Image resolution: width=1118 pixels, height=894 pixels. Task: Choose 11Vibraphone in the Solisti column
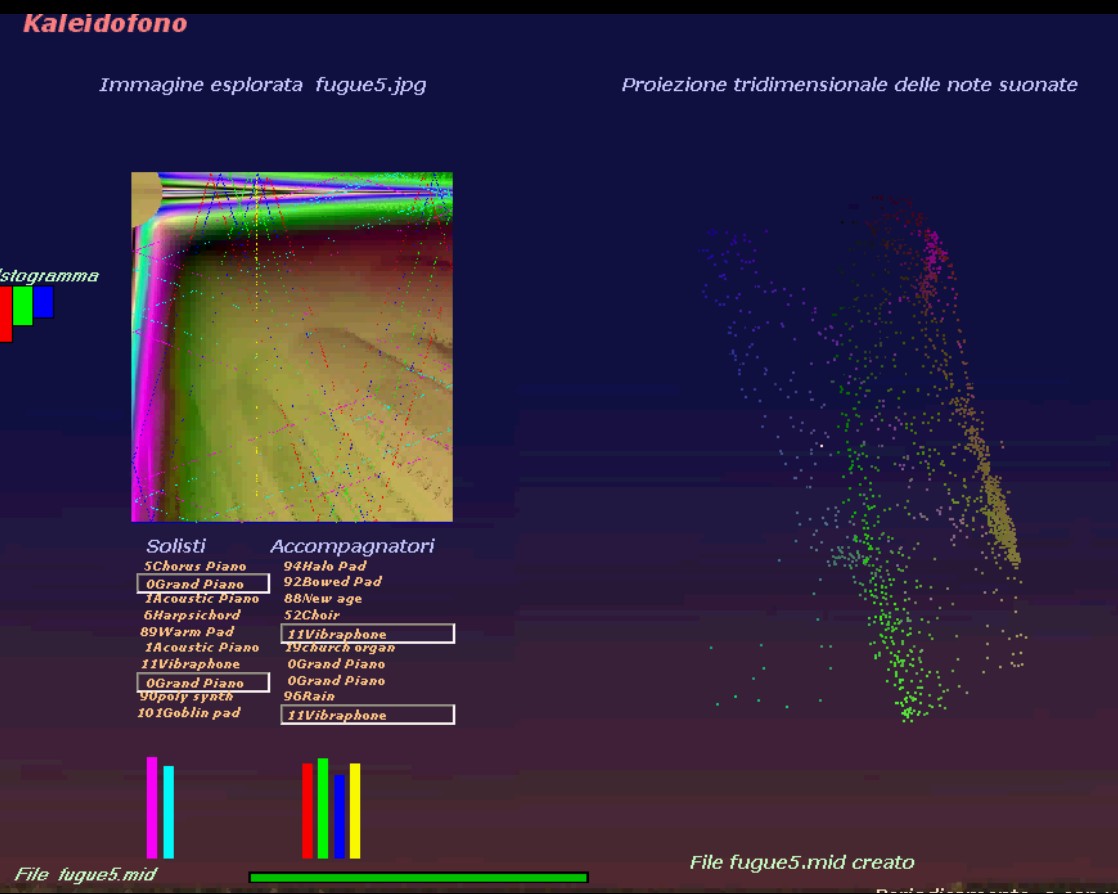(x=190, y=664)
